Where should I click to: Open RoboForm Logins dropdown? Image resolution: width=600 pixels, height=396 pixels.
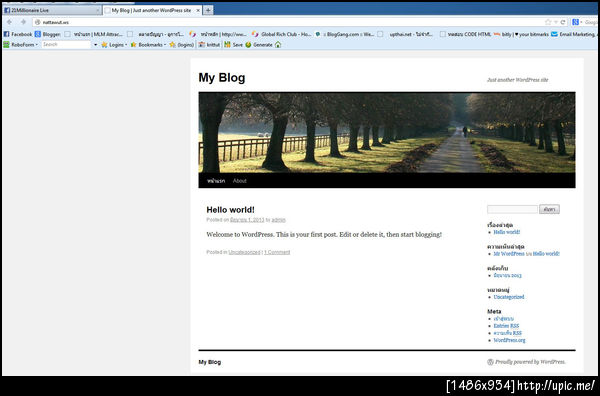pyautogui.click(x=114, y=45)
